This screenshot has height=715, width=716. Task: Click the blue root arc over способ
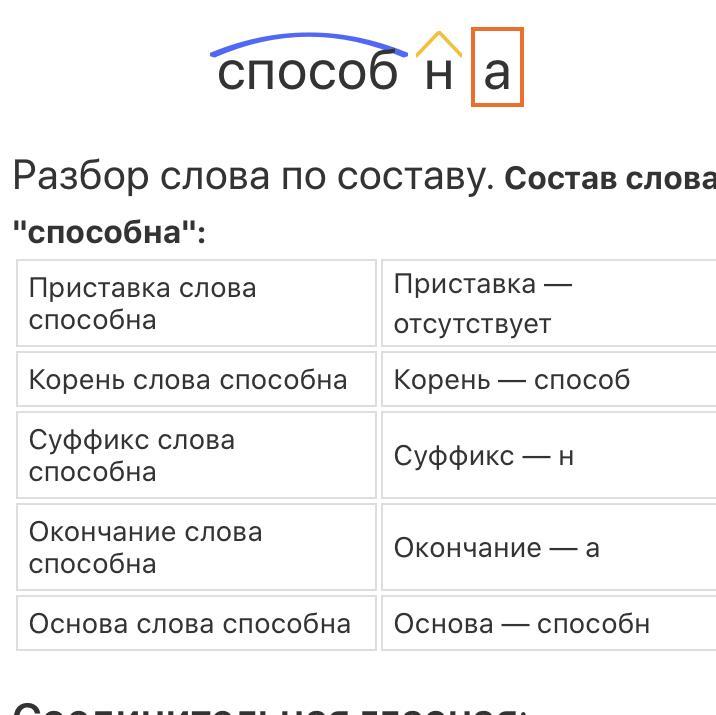click(x=308, y=44)
